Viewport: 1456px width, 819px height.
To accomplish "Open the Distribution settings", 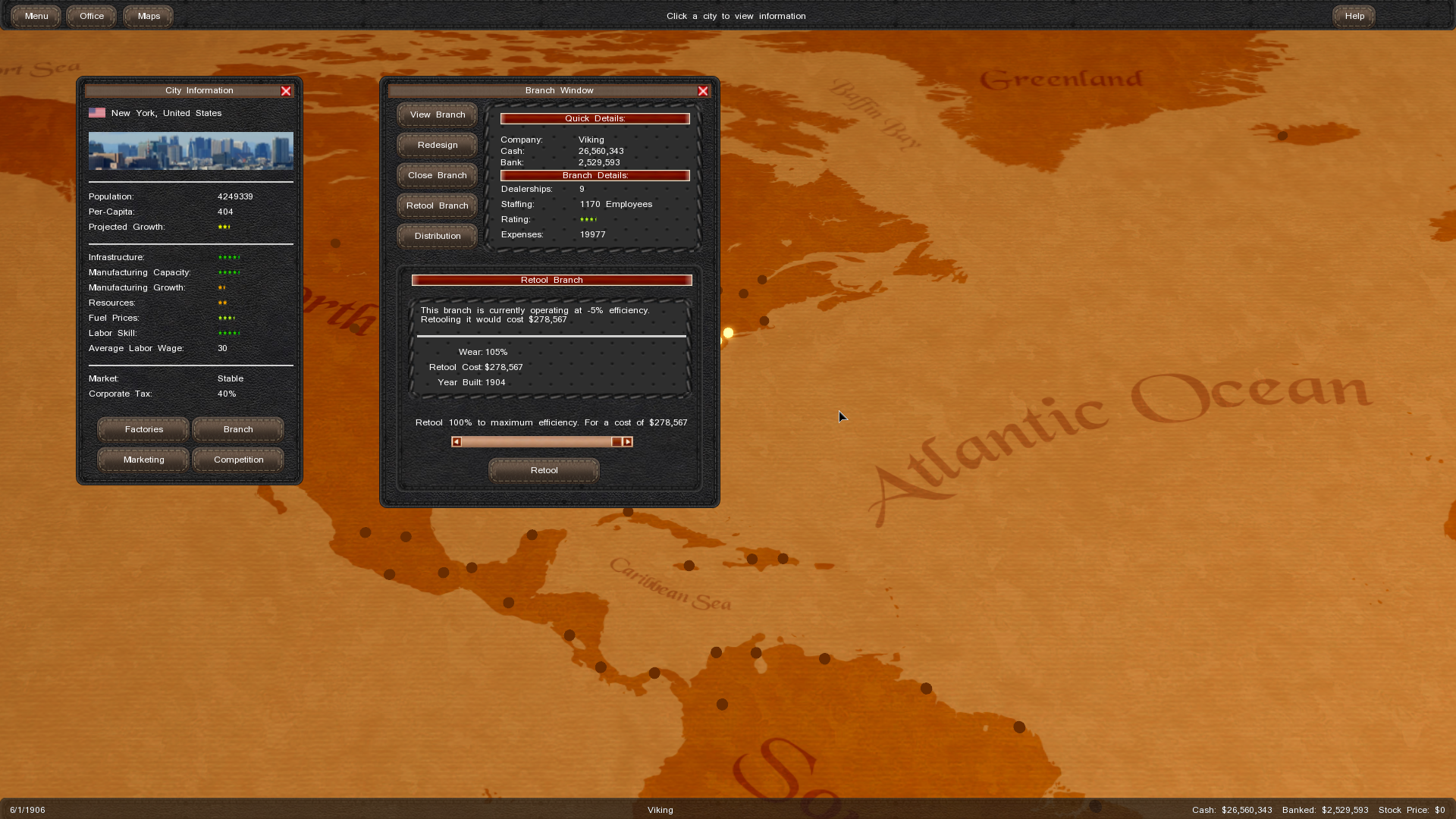I will click(438, 236).
